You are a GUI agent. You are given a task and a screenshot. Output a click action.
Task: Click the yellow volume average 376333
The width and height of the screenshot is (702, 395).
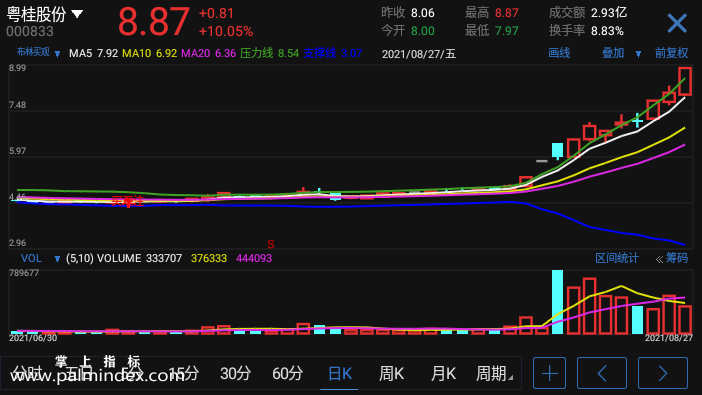[x=209, y=258]
